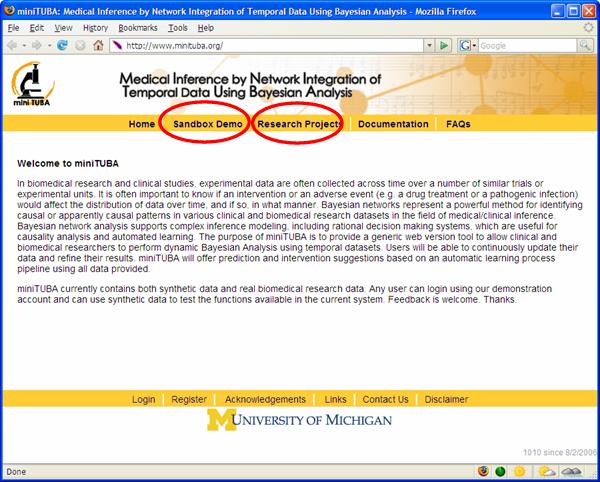Screen dimensions: 600x482
Task: Open the Research Projects page
Action: [299, 124]
